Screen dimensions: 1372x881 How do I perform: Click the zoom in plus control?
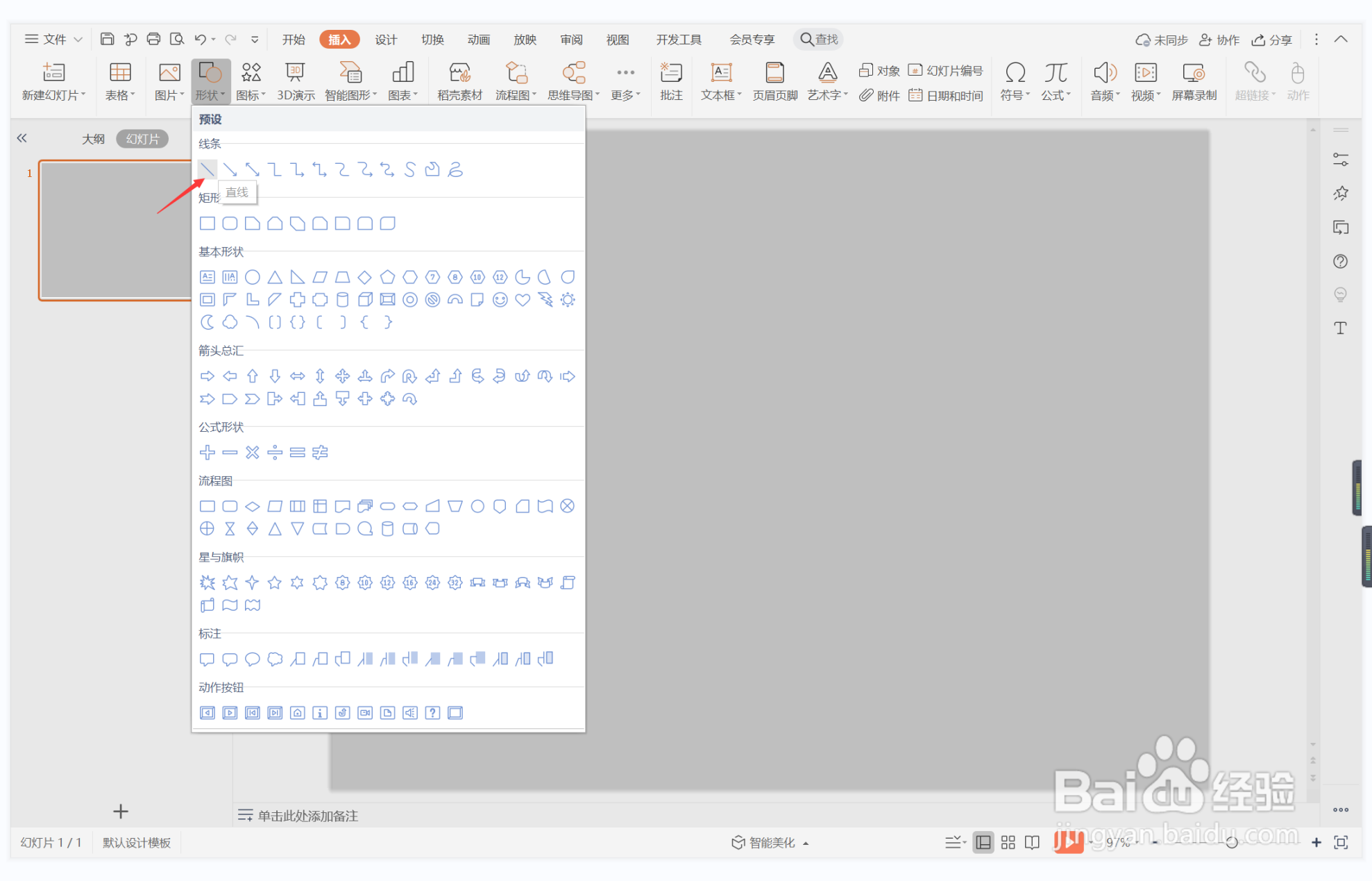(1316, 842)
